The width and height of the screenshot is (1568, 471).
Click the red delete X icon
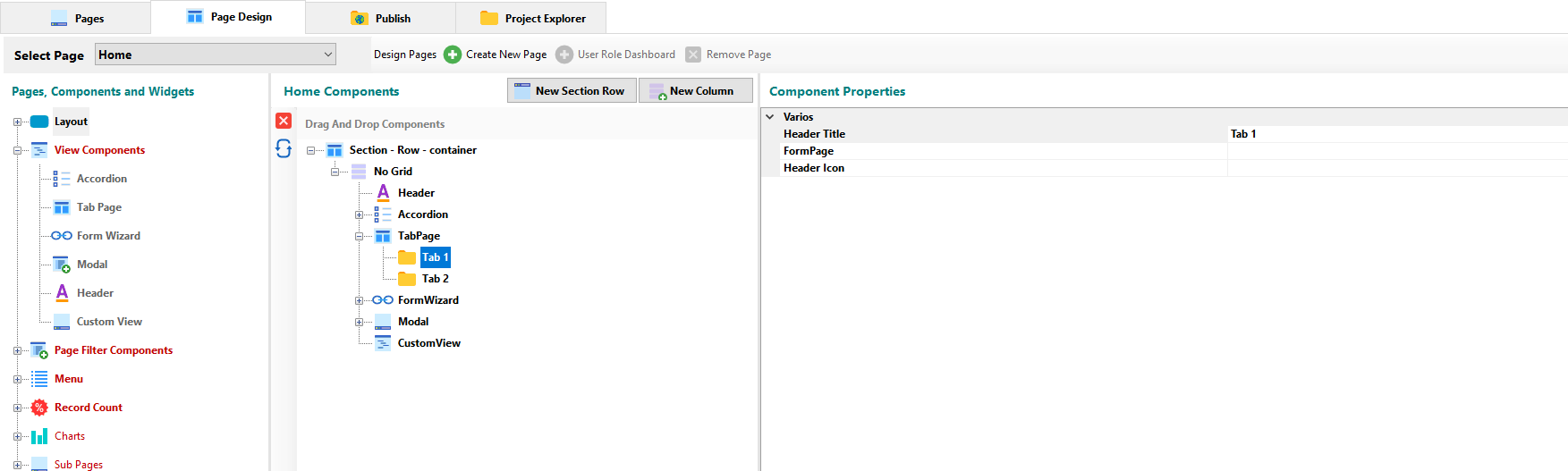click(x=284, y=121)
